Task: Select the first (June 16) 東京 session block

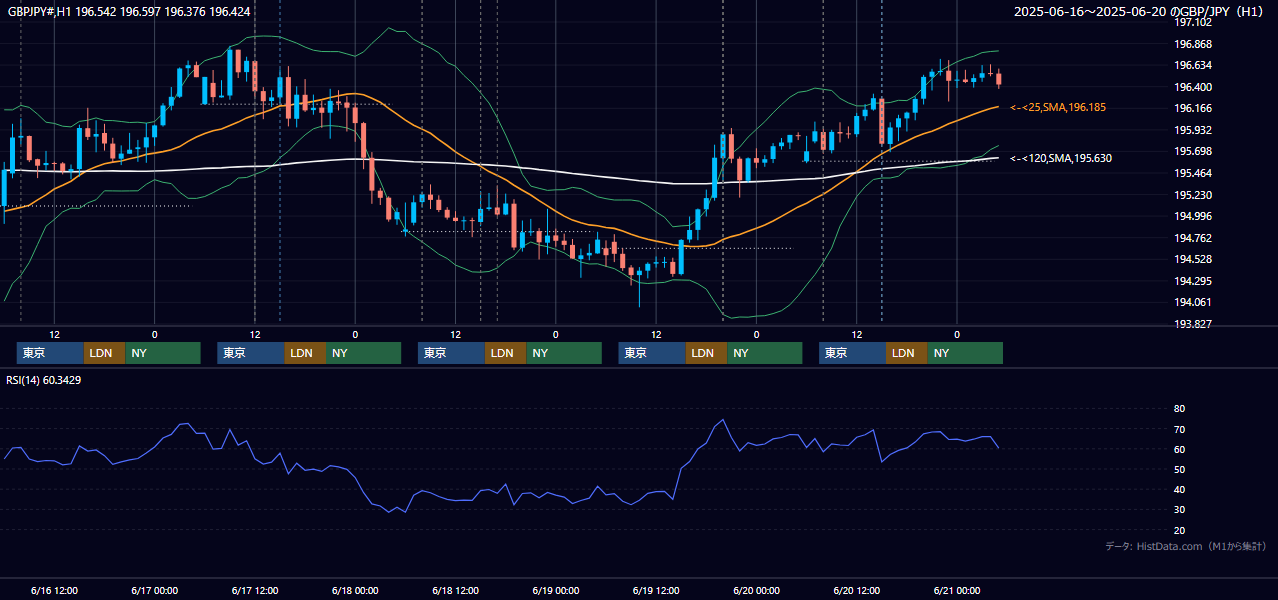Action: (x=50, y=353)
